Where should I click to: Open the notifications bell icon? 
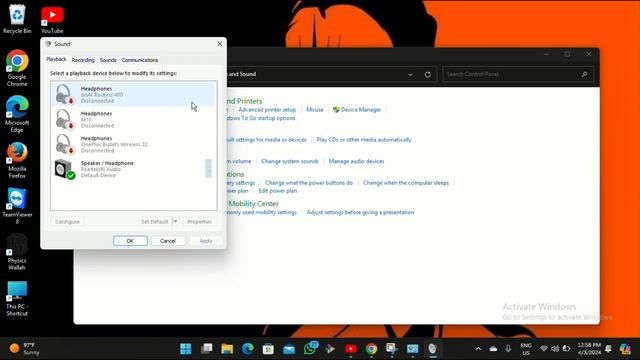coord(609,349)
